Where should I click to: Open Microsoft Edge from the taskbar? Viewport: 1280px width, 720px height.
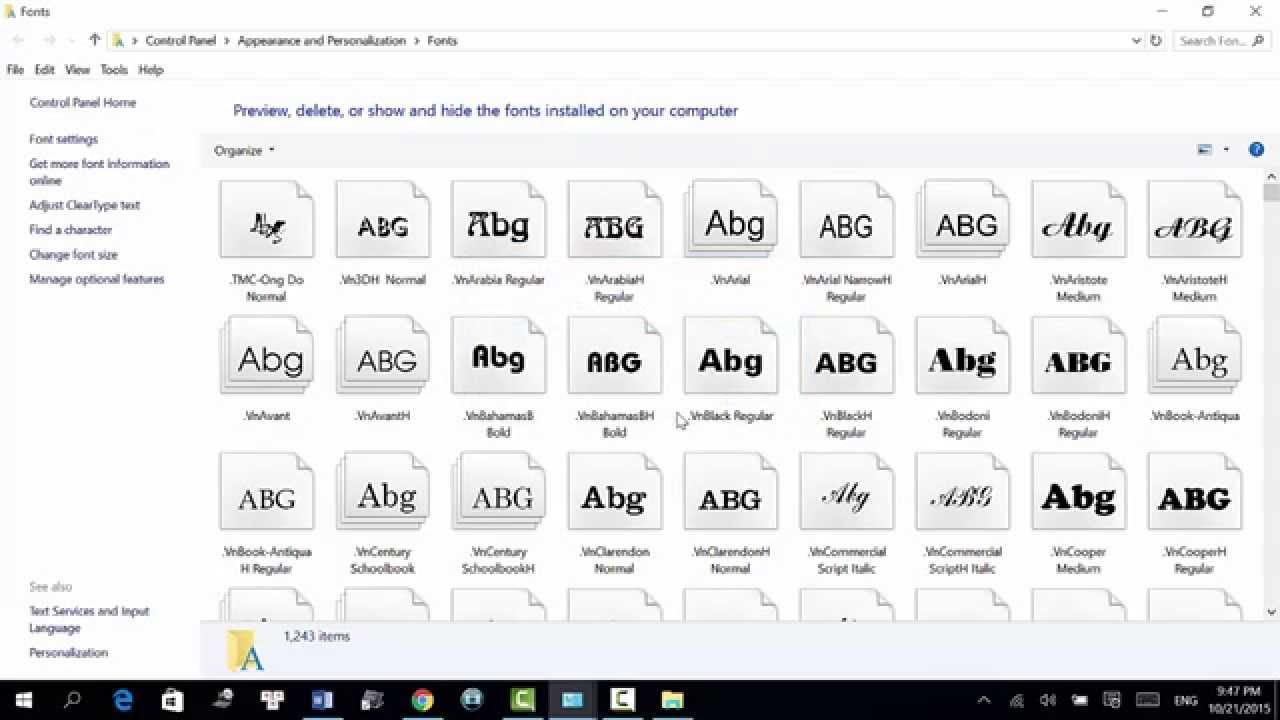[x=123, y=700]
